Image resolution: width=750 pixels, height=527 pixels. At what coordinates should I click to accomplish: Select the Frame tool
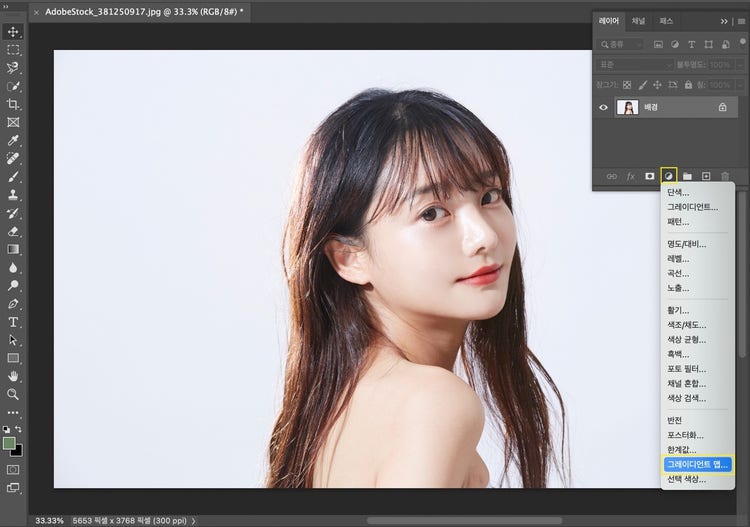pos(13,122)
